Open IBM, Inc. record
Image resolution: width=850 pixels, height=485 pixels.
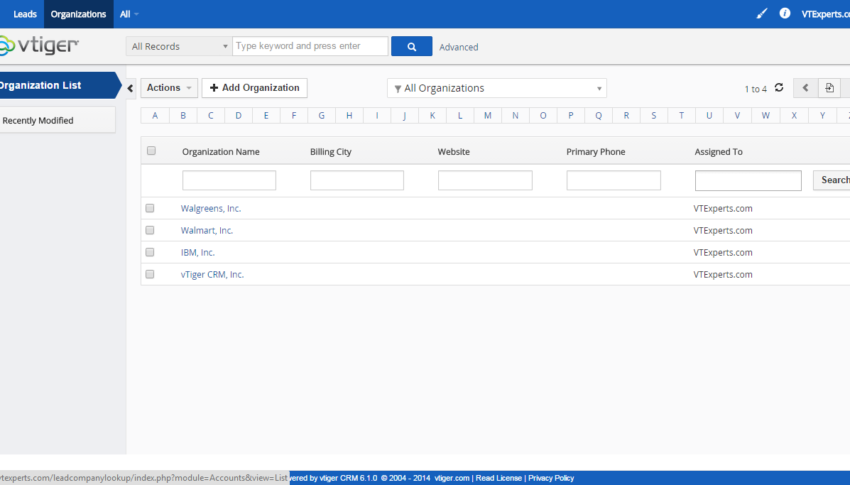(197, 253)
